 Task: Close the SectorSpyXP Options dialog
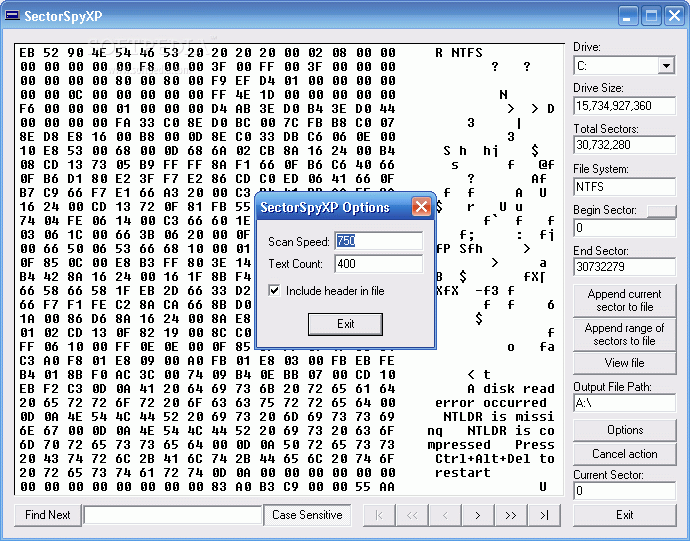point(421,206)
